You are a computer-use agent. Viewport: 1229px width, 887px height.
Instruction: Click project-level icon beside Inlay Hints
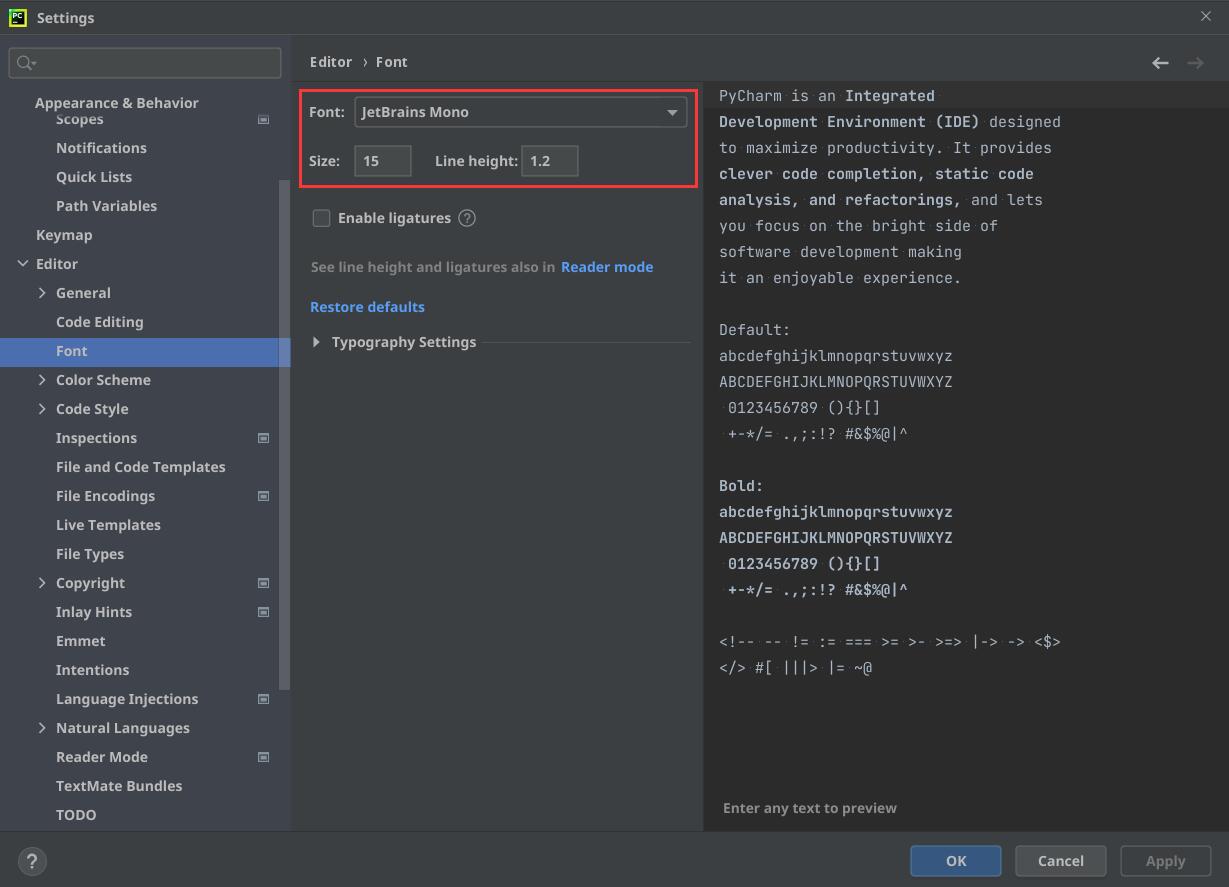coord(264,612)
